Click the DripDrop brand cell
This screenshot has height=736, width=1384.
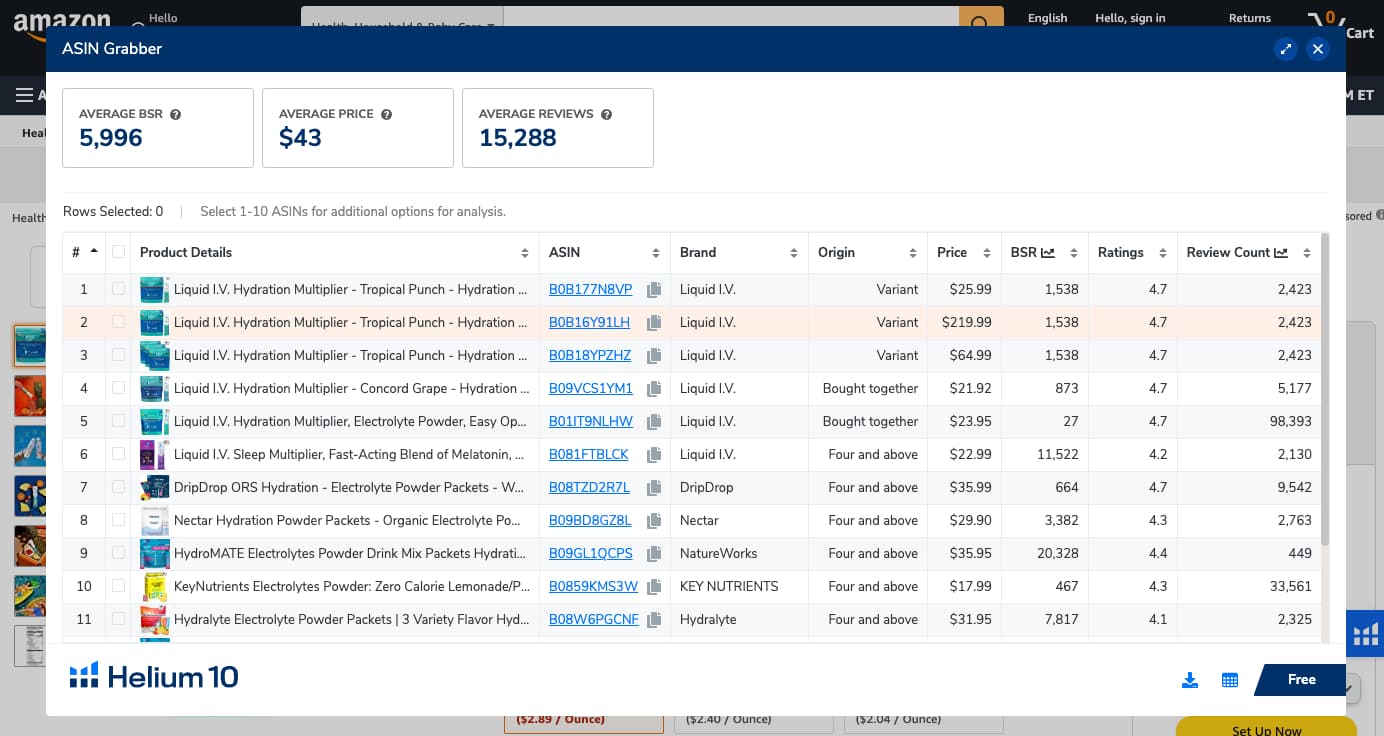[x=739, y=488]
